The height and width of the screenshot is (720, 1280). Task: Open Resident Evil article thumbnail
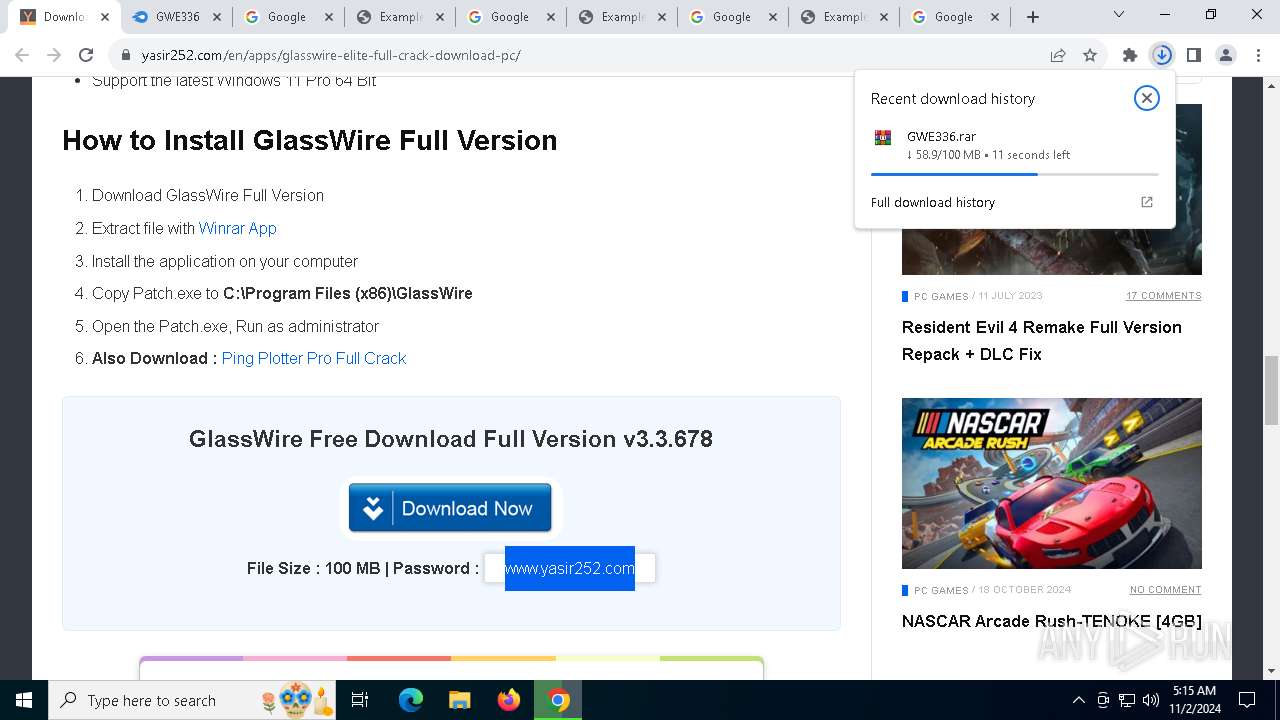pos(1052,250)
